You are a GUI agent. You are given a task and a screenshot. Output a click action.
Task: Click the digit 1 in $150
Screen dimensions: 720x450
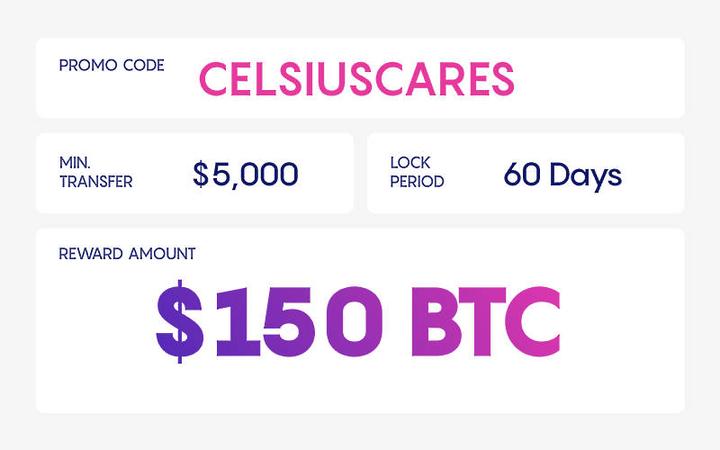tap(238, 321)
